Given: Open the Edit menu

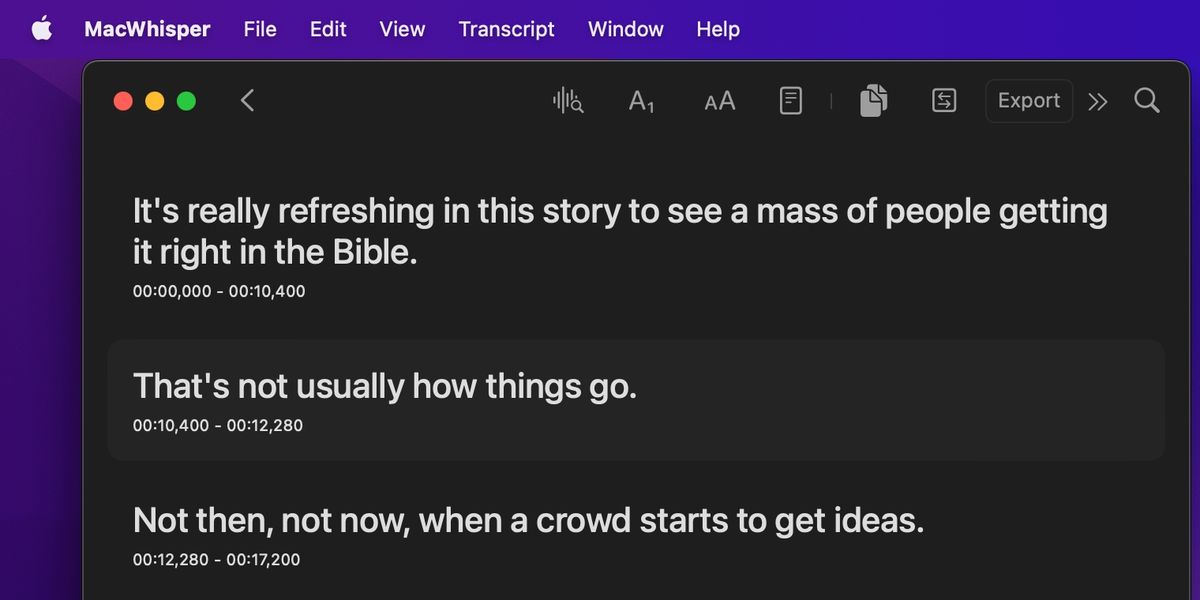Looking at the screenshot, I should (327, 29).
